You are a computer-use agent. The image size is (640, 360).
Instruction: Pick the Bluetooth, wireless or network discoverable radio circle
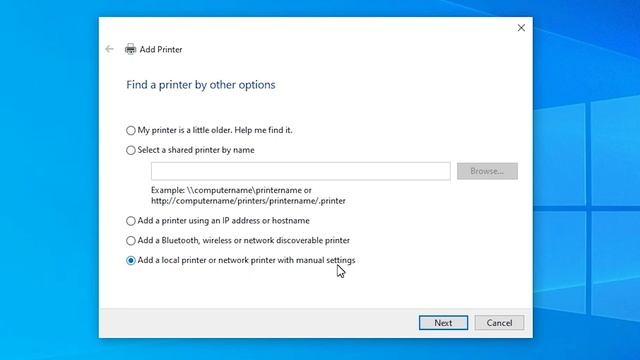(x=131, y=241)
